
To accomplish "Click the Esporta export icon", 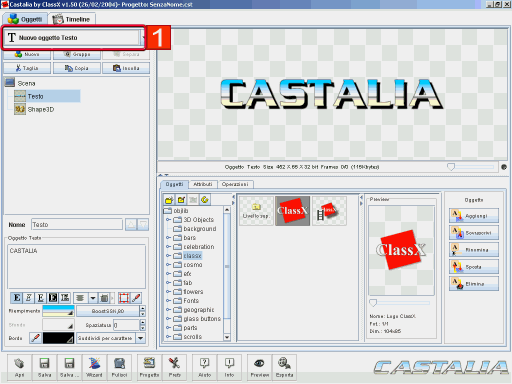I will point(284,367).
